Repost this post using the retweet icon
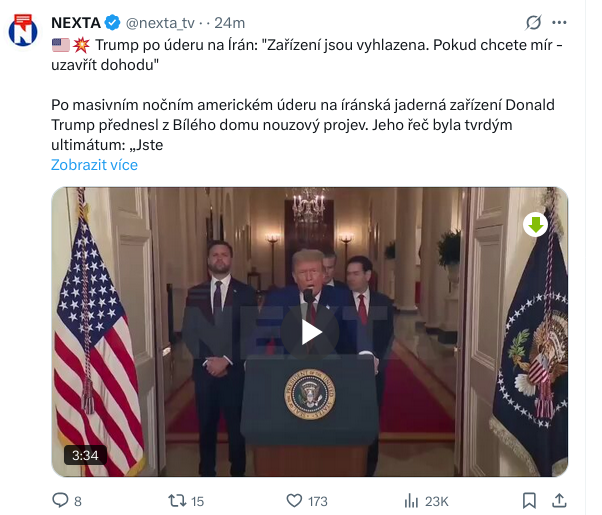The image size is (602, 515). coord(177,500)
